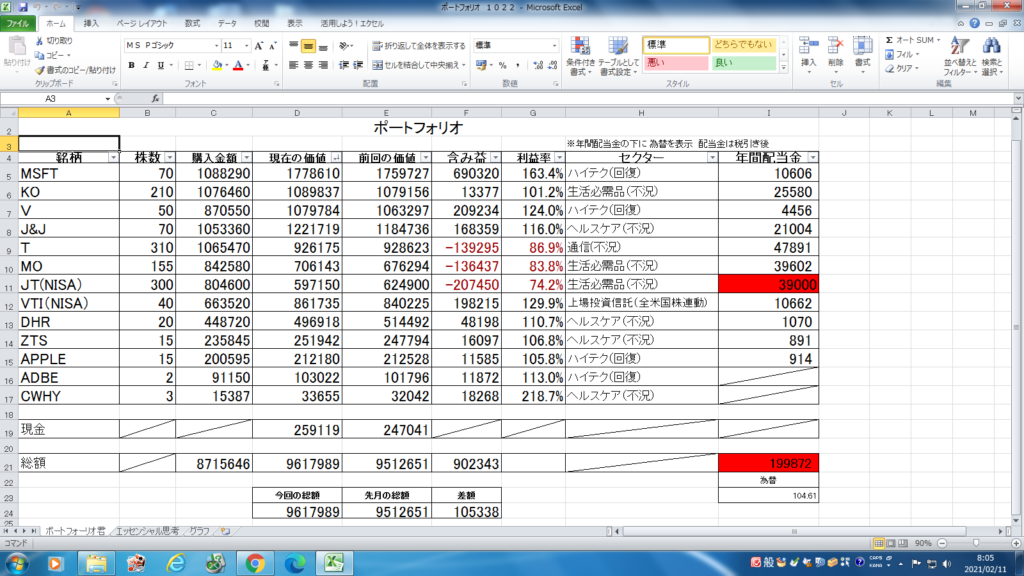Switch to the エッセンシャル思考 sheet tab
Screen dimensions: 1024x576
(x=147, y=532)
